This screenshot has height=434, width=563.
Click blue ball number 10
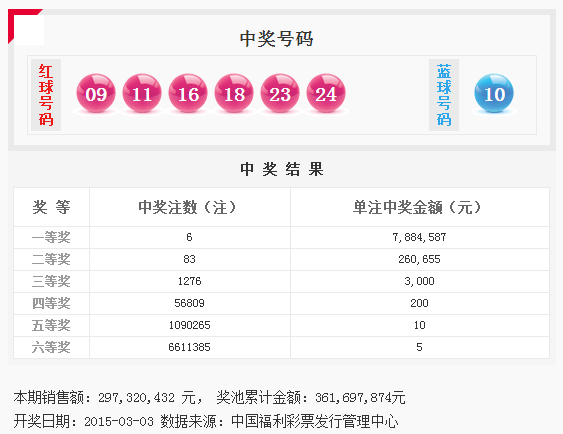tap(494, 93)
